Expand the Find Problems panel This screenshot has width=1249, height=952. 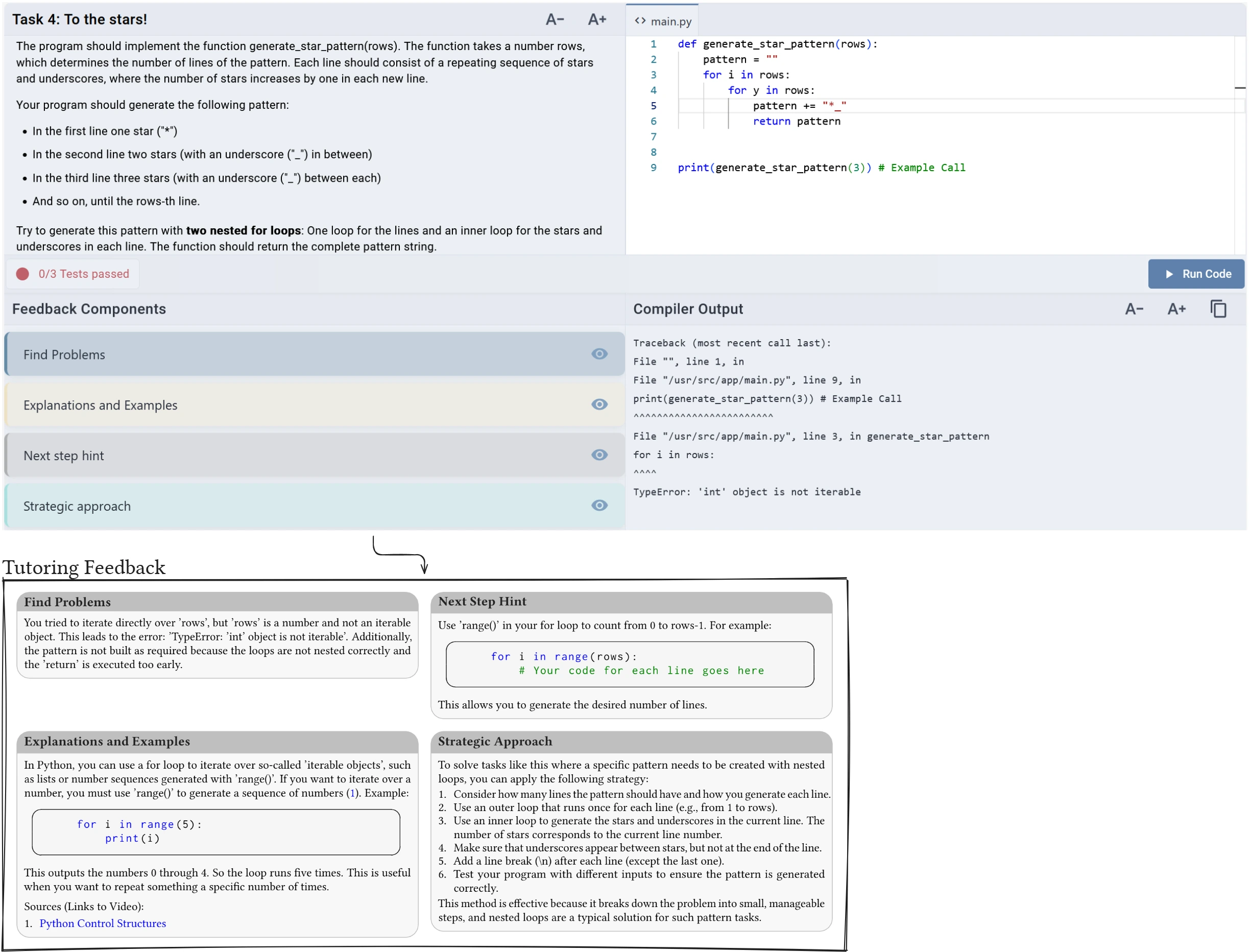tap(227, 353)
